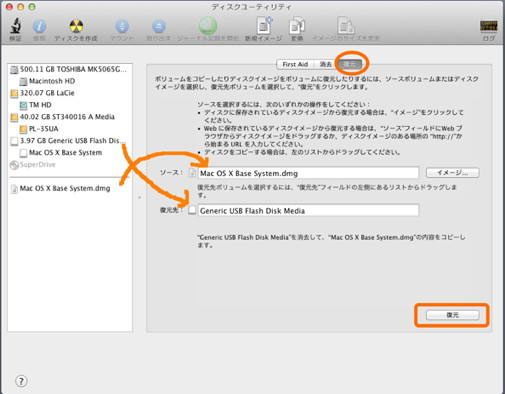Image resolution: width=505 pixels, height=394 pixels.
Task: Click the Image... button beside source field
Action: pos(452,173)
